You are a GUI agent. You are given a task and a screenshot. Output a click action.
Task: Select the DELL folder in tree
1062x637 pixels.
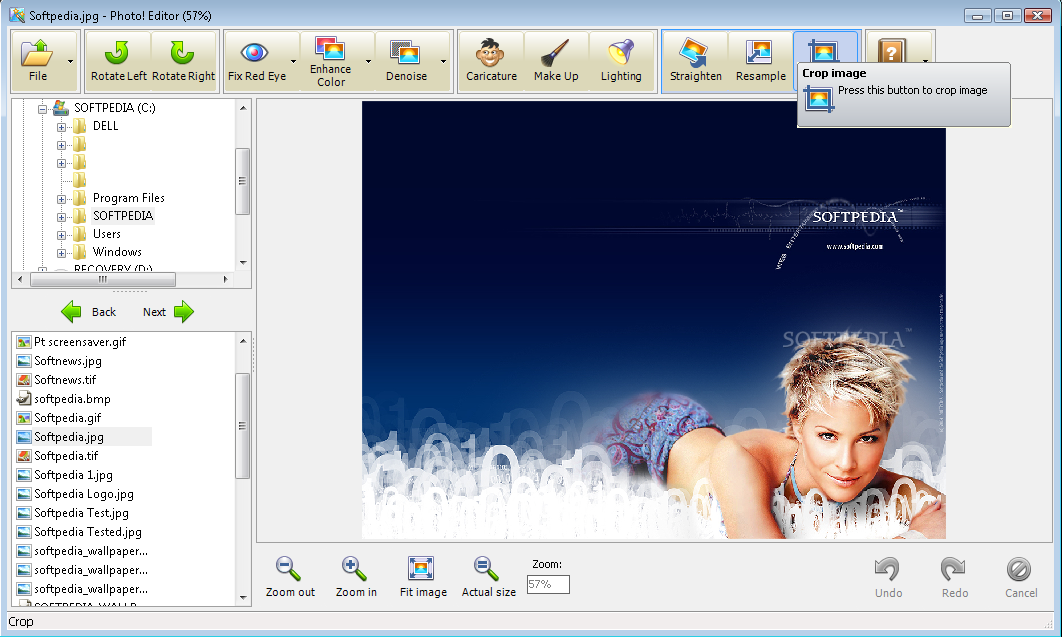click(x=105, y=126)
